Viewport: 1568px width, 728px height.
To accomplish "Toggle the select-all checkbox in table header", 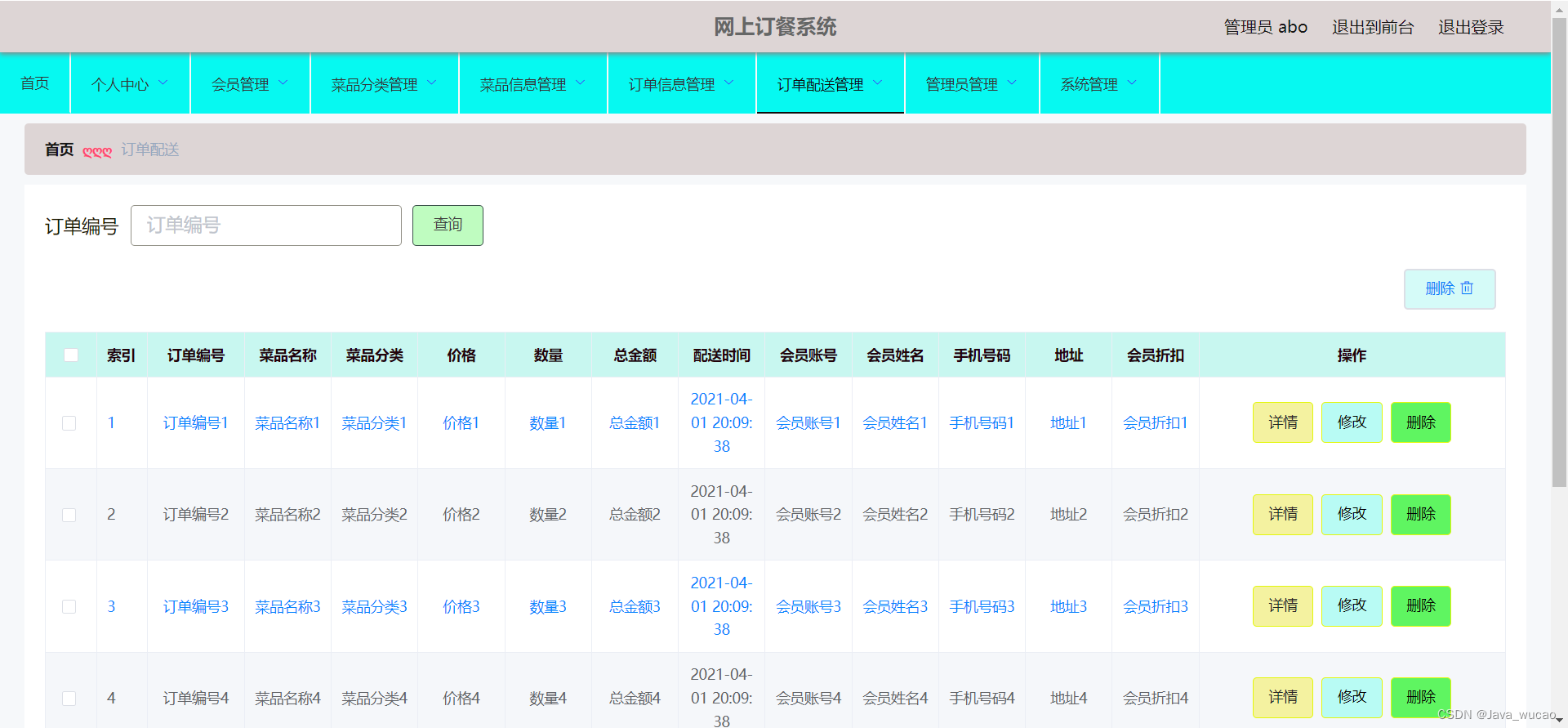I will 71,355.
